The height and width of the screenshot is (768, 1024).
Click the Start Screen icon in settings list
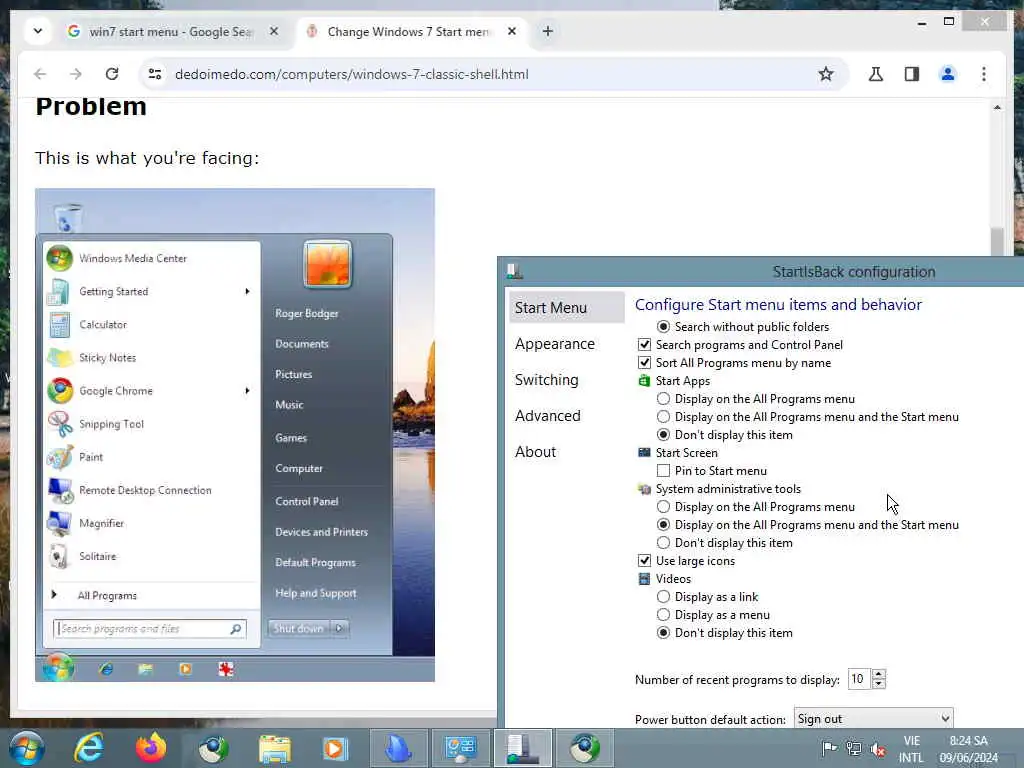coord(645,453)
